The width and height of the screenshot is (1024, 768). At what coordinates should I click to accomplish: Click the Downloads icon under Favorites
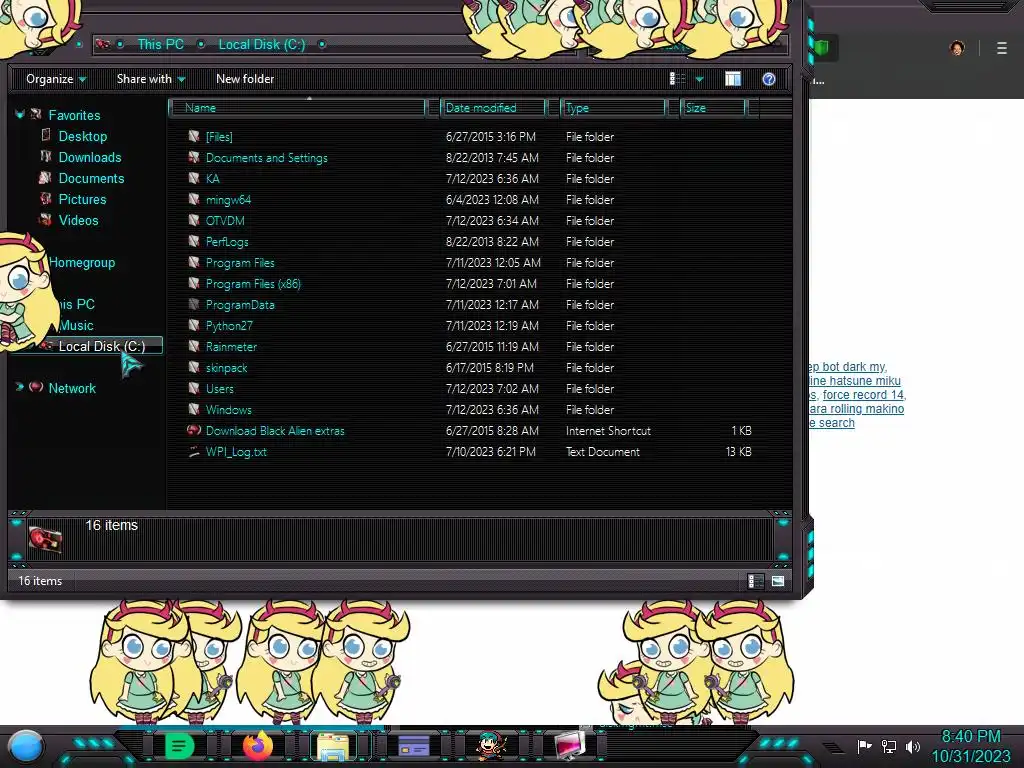tap(46, 156)
